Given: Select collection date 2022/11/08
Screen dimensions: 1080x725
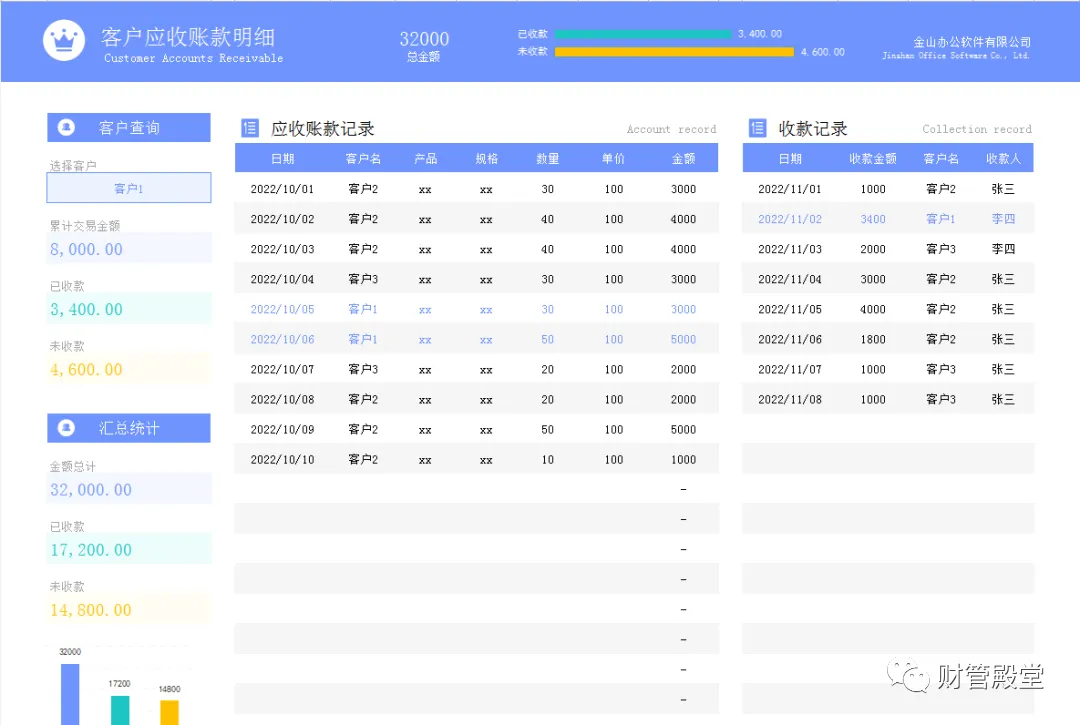Looking at the screenshot, I should point(790,399).
